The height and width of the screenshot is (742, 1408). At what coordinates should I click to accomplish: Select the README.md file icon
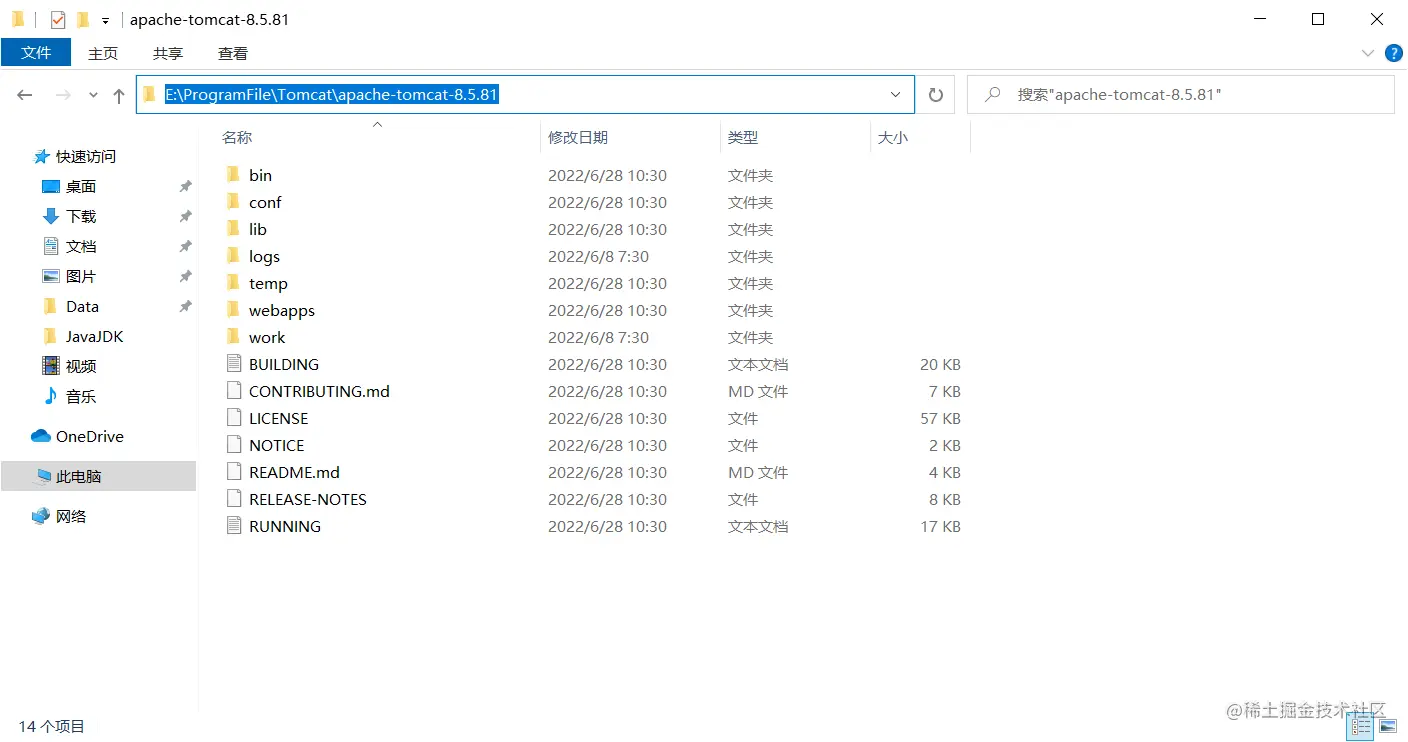[234, 472]
